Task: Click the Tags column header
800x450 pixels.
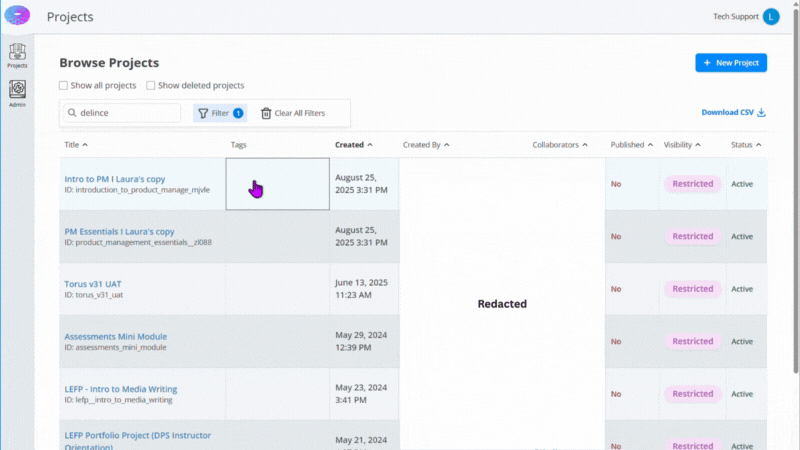Action: [238, 145]
